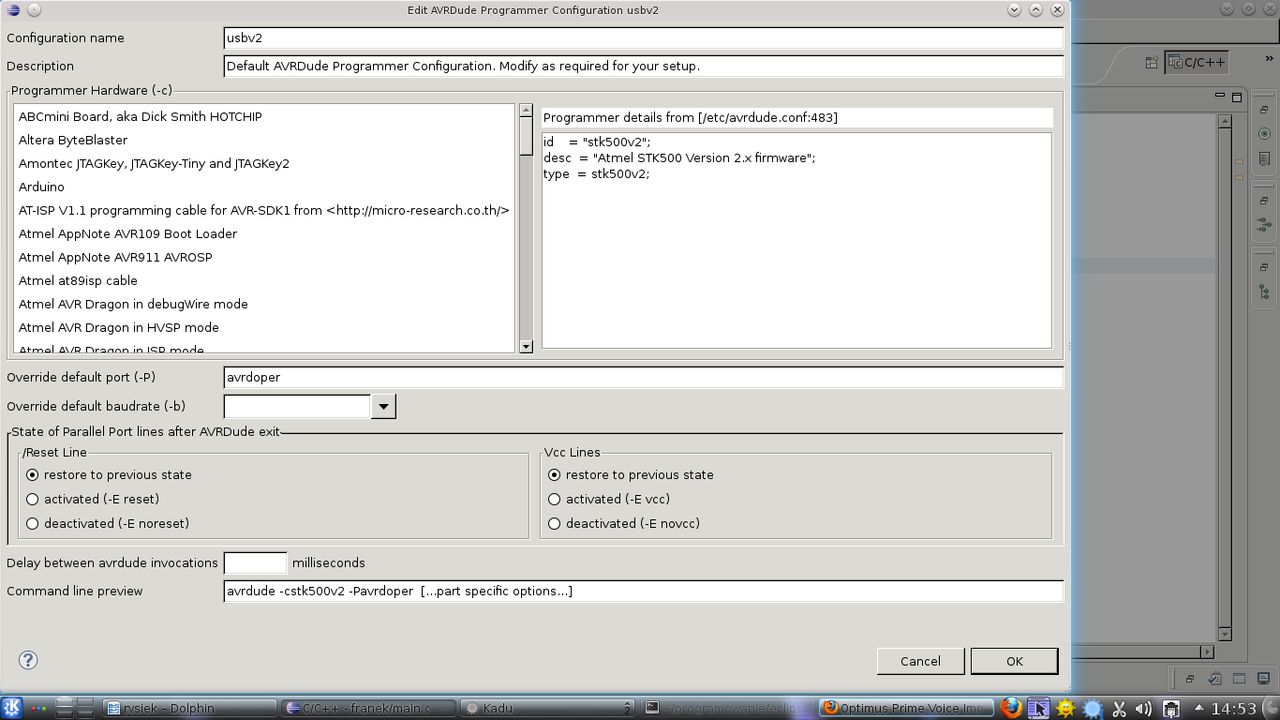Click the clock showing 14:53

tap(1233, 709)
